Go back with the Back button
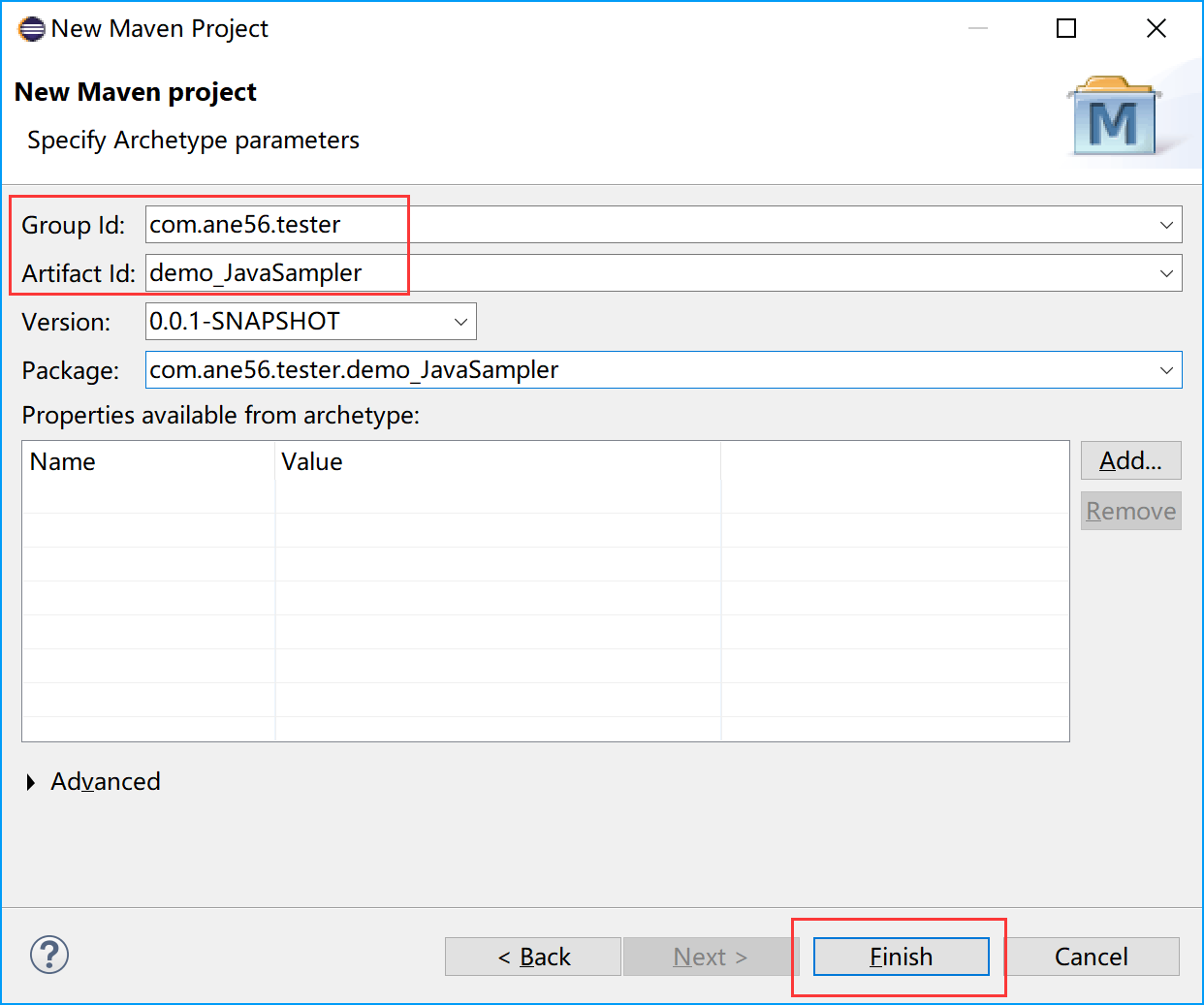 (x=533, y=957)
